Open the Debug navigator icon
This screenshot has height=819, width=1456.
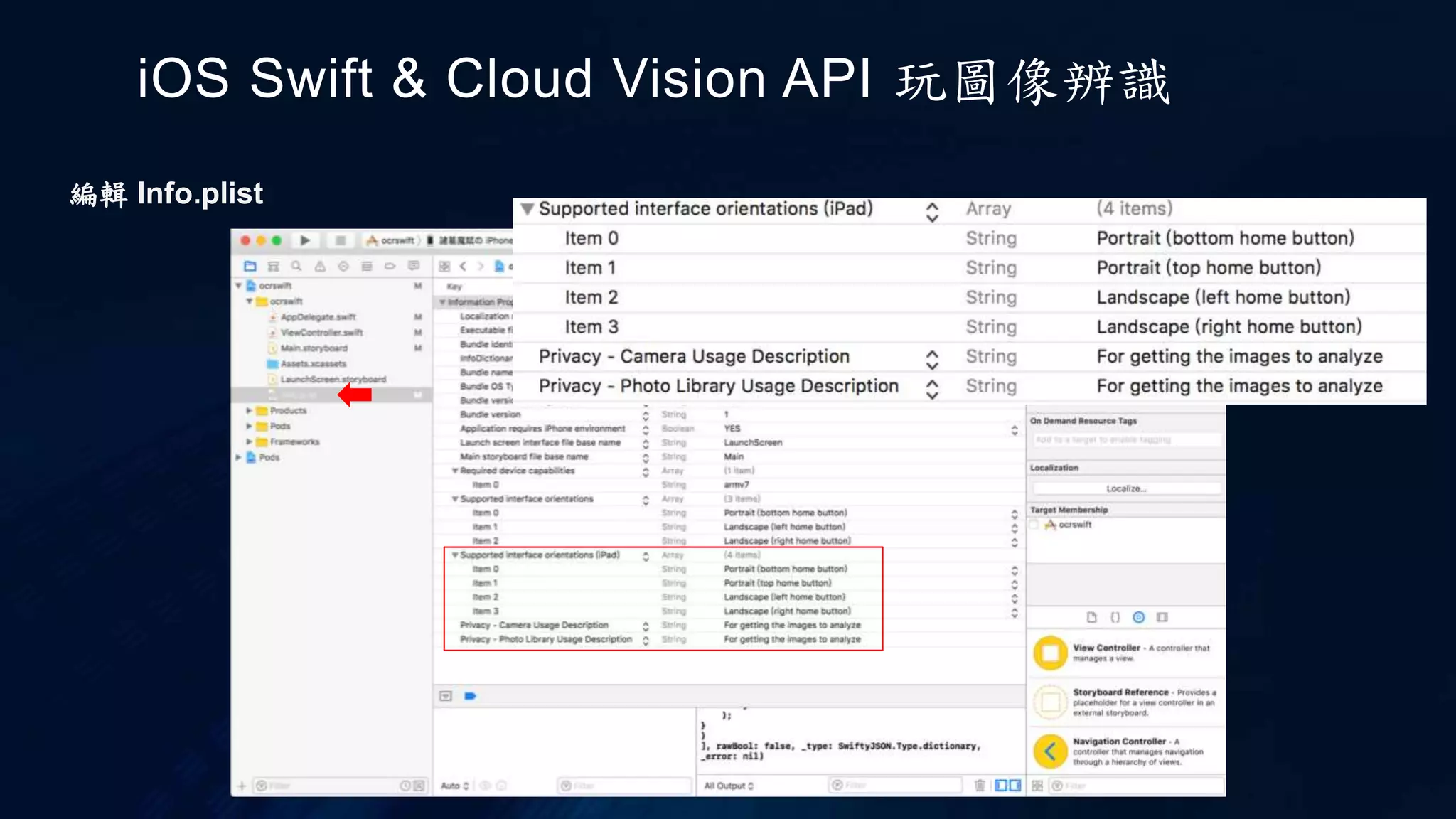click(367, 266)
